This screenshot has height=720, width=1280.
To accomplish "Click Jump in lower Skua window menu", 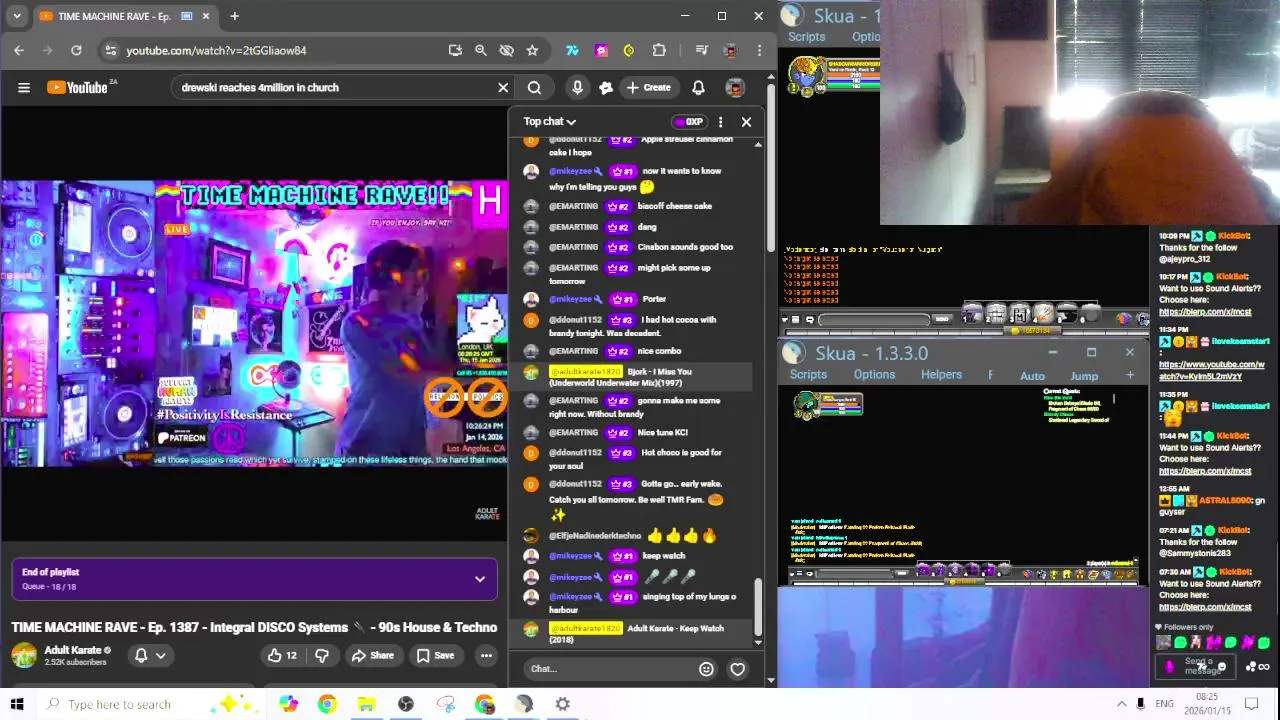I will [1084, 376].
